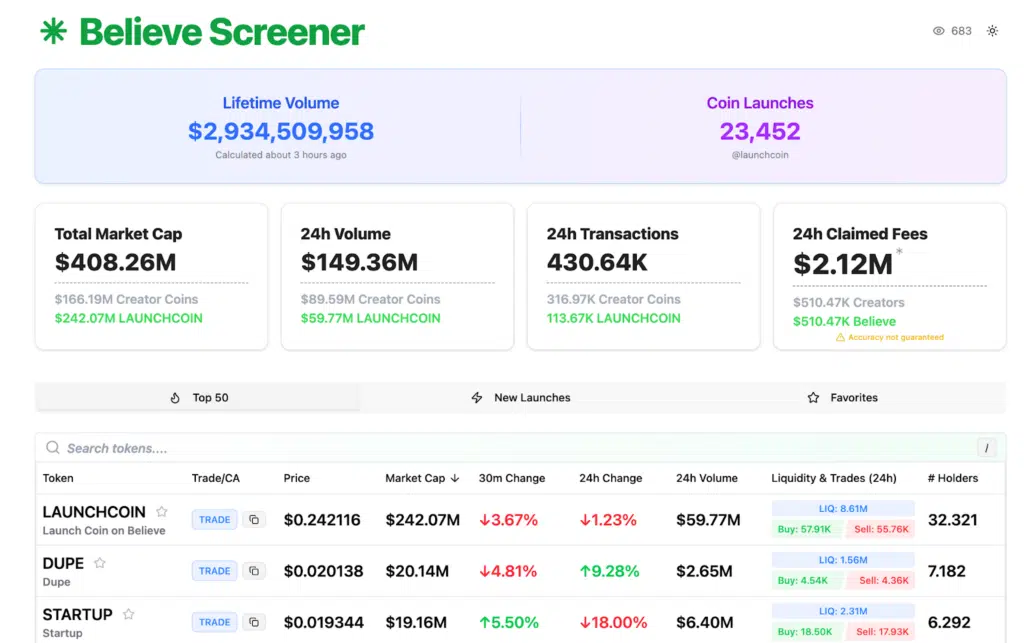Click LAUNCHCOIN price $0.242116
Screen dimensions: 1024x643
[322, 520]
